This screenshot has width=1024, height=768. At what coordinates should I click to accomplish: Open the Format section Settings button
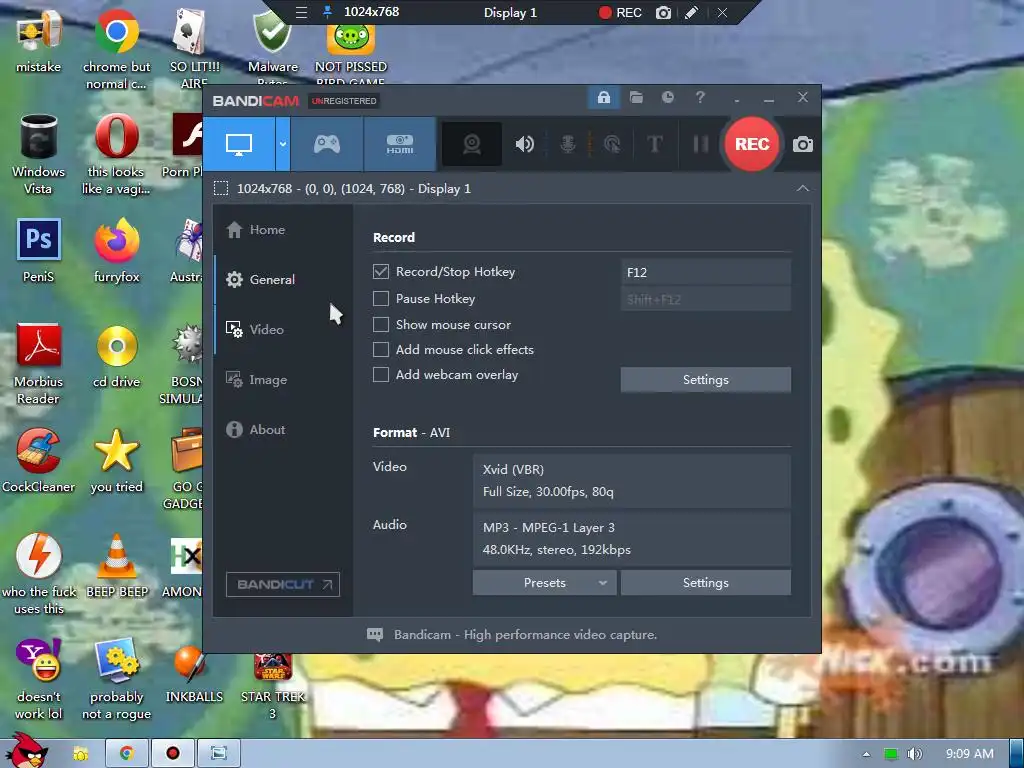705,583
